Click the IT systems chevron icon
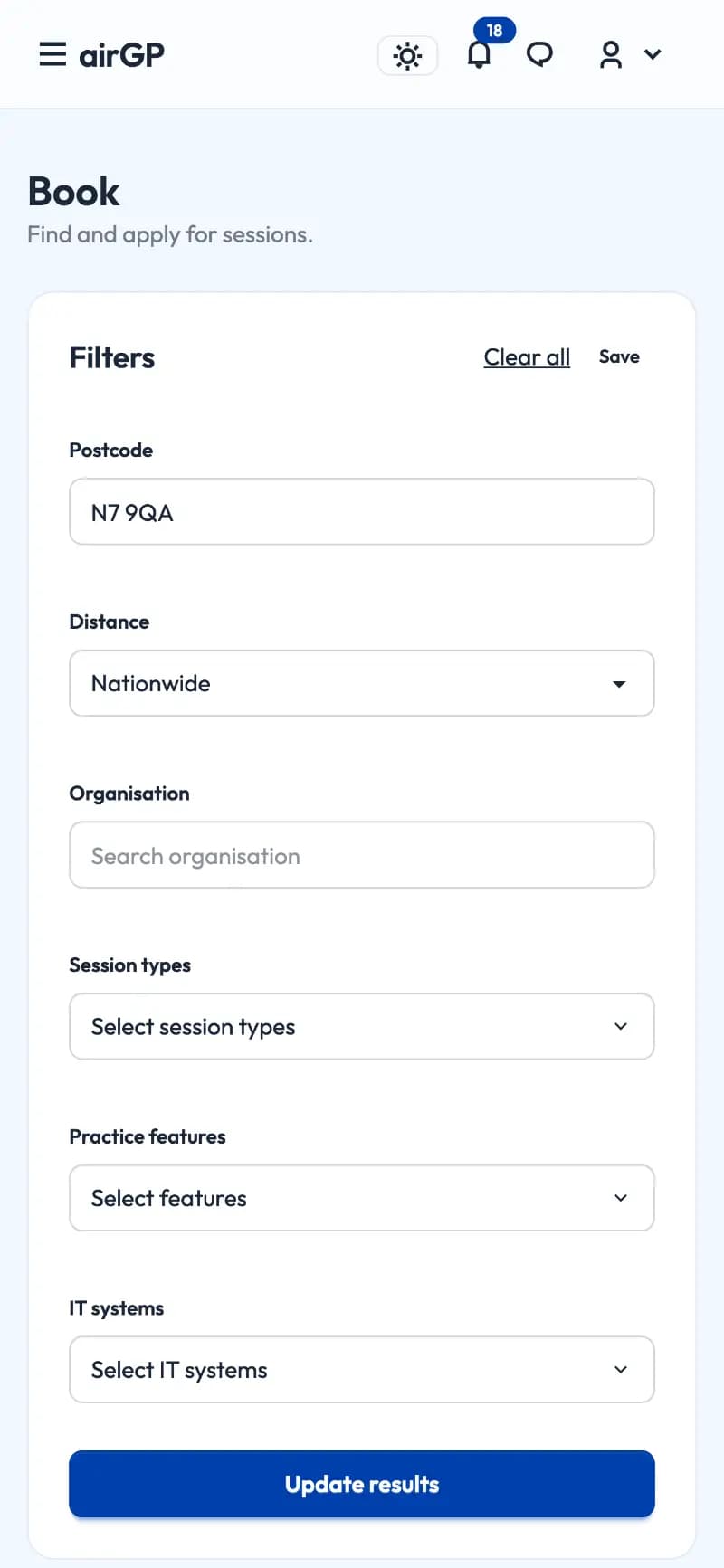Image resolution: width=724 pixels, height=1568 pixels. tap(621, 1369)
